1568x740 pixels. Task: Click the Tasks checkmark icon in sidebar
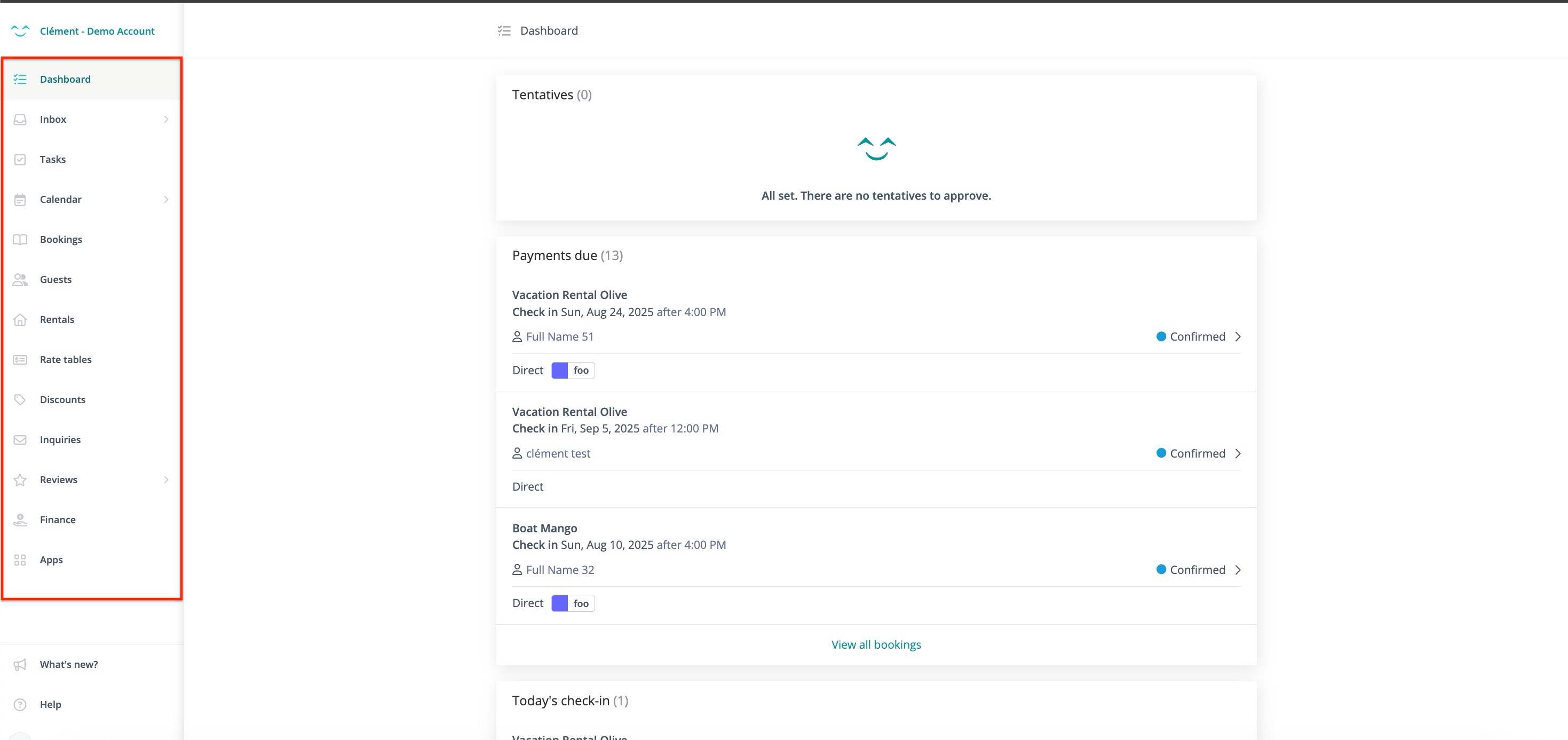(x=20, y=160)
